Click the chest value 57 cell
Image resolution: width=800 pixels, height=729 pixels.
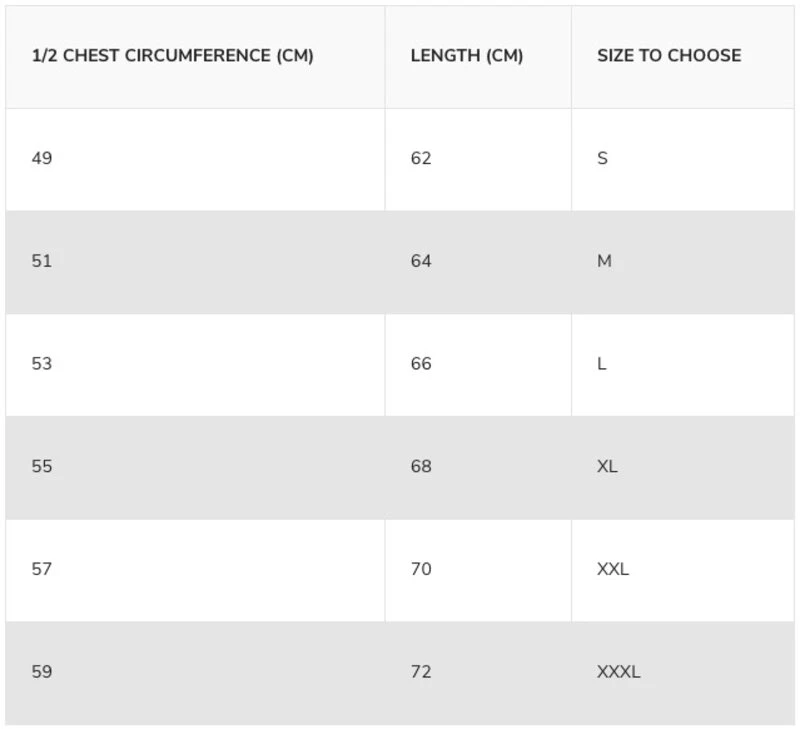42,569
